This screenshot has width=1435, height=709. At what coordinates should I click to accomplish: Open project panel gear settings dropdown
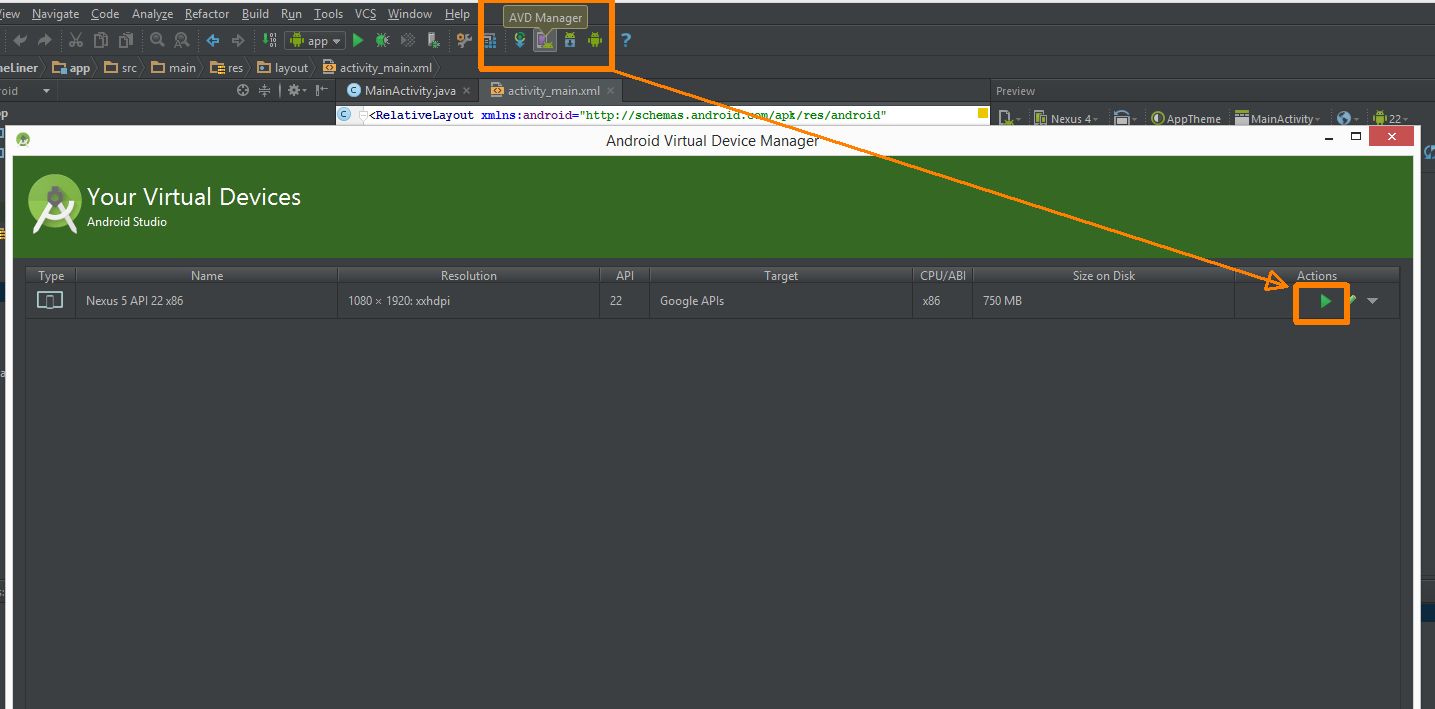(297, 90)
